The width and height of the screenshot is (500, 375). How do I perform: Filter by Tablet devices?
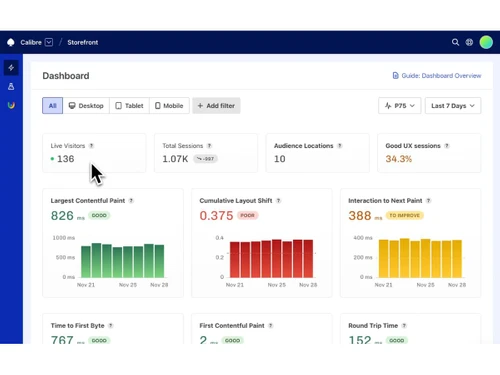[x=129, y=106]
